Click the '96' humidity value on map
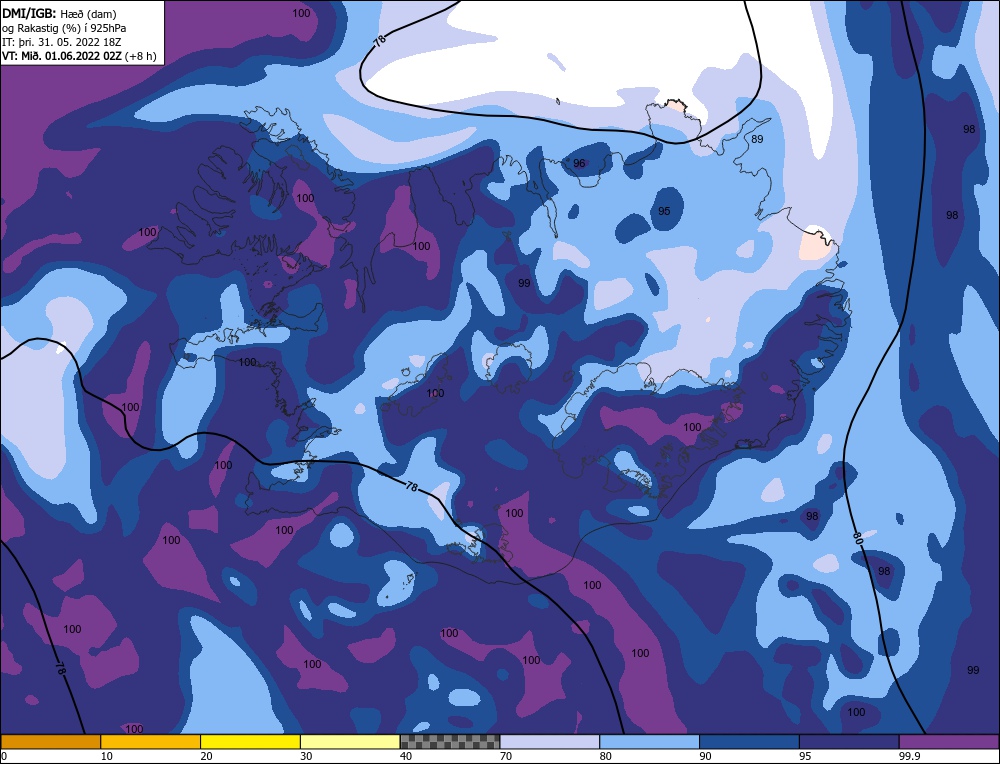Screen dimensions: 1000x764 [x=579, y=163]
